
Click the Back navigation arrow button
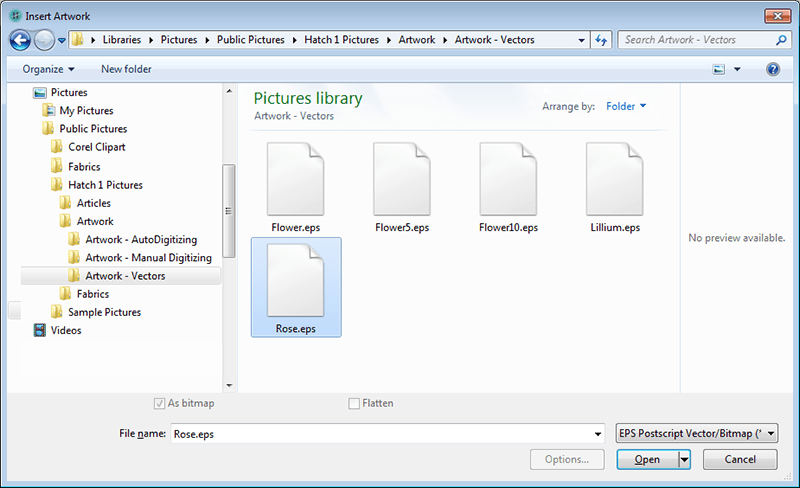click(20, 40)
